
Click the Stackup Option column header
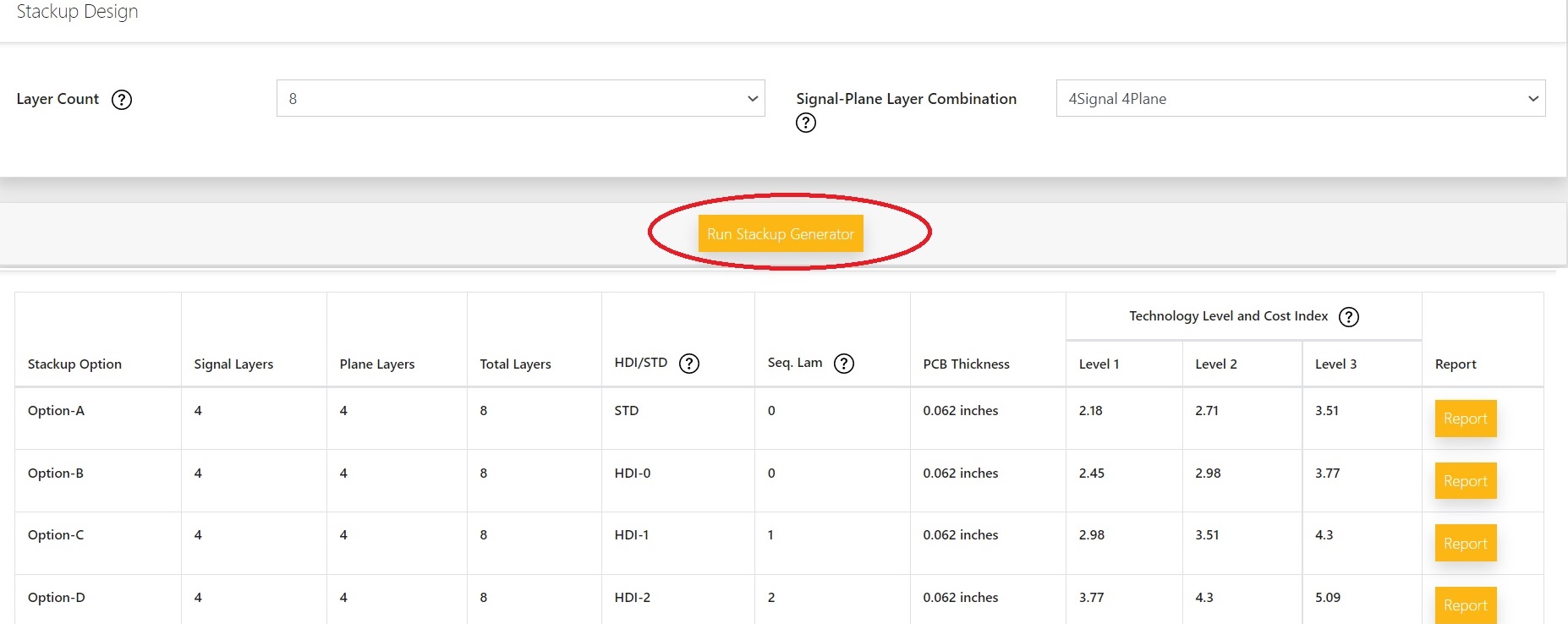tap(74, 364)
